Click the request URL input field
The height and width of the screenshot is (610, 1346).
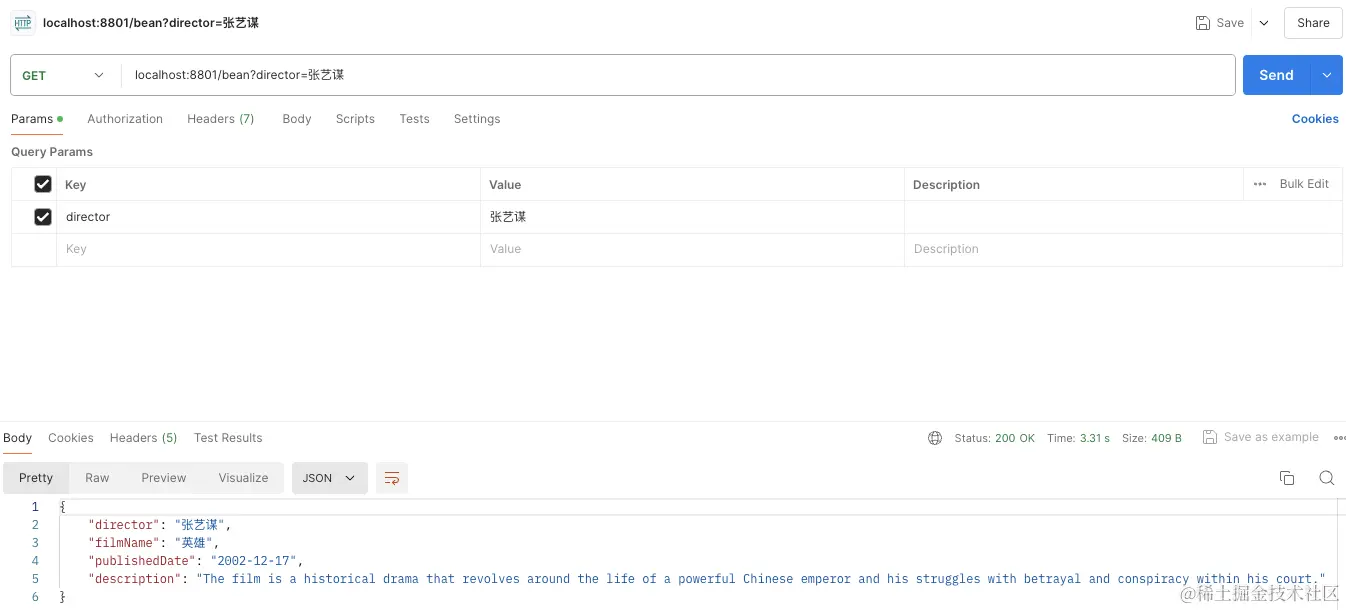(680, 75)
